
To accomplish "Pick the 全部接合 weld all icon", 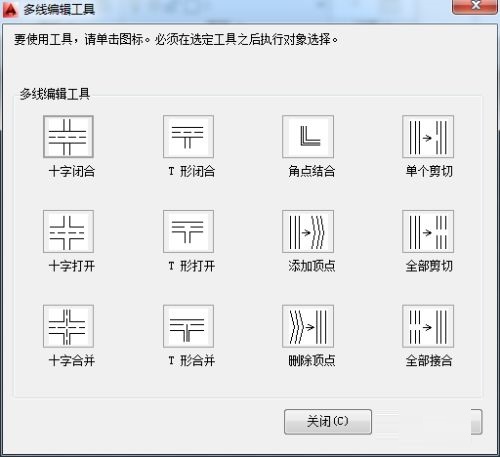I will tap(428, 326).
